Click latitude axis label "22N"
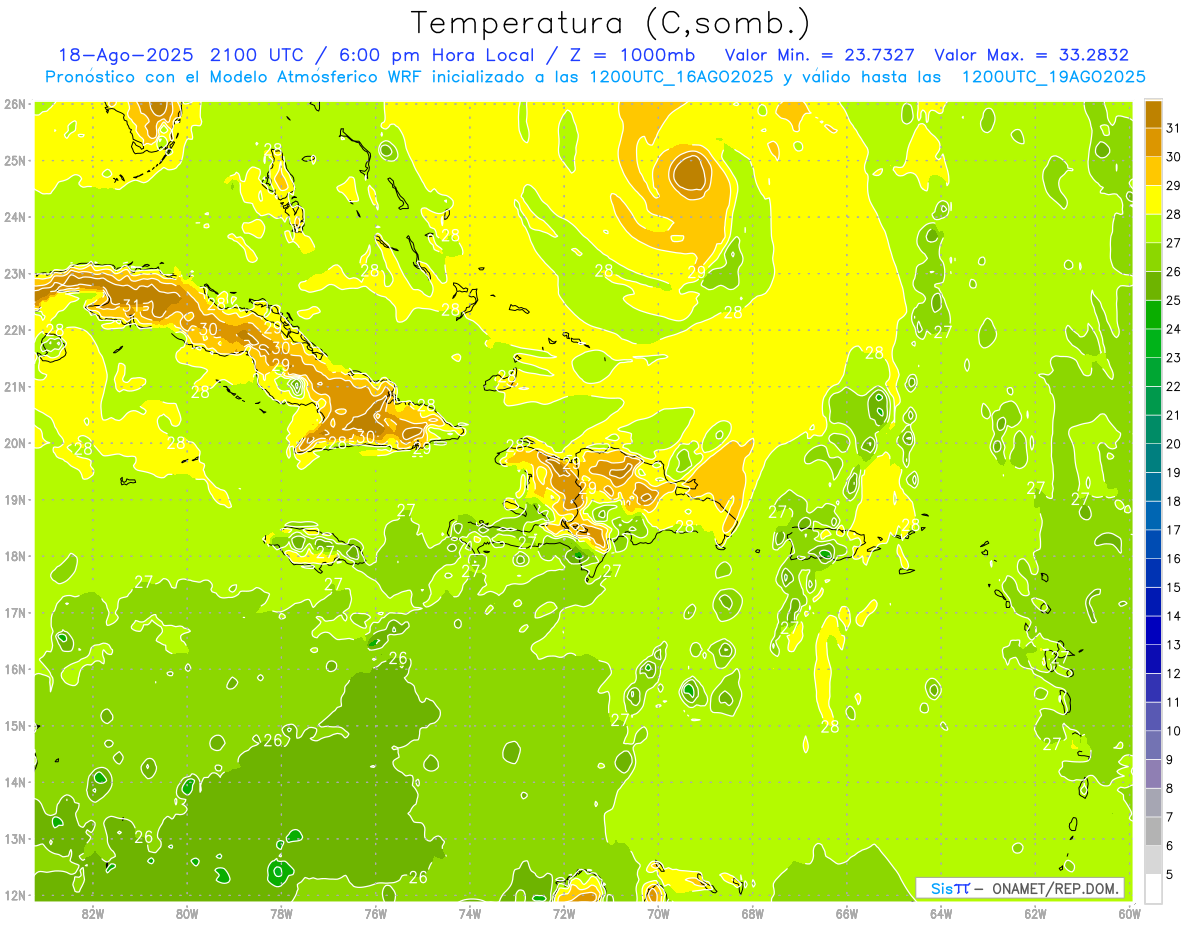 [15, 330]
